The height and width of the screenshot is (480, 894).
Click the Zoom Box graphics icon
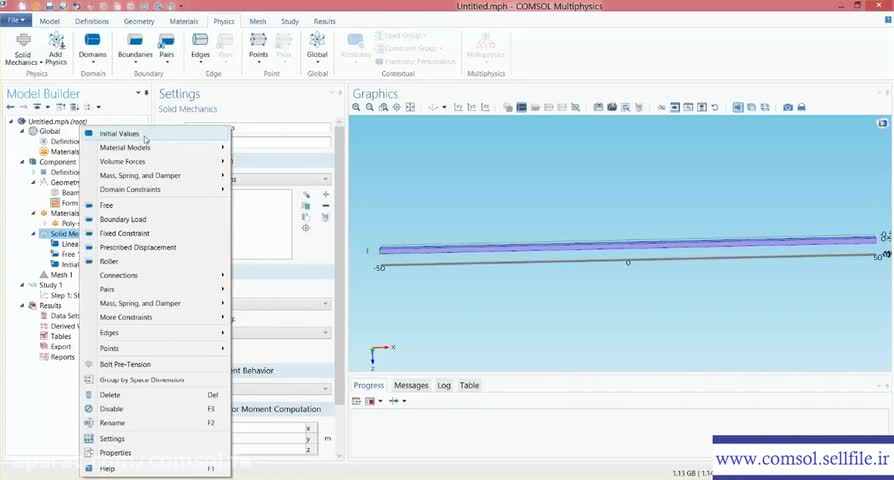[x=383, y=107]
